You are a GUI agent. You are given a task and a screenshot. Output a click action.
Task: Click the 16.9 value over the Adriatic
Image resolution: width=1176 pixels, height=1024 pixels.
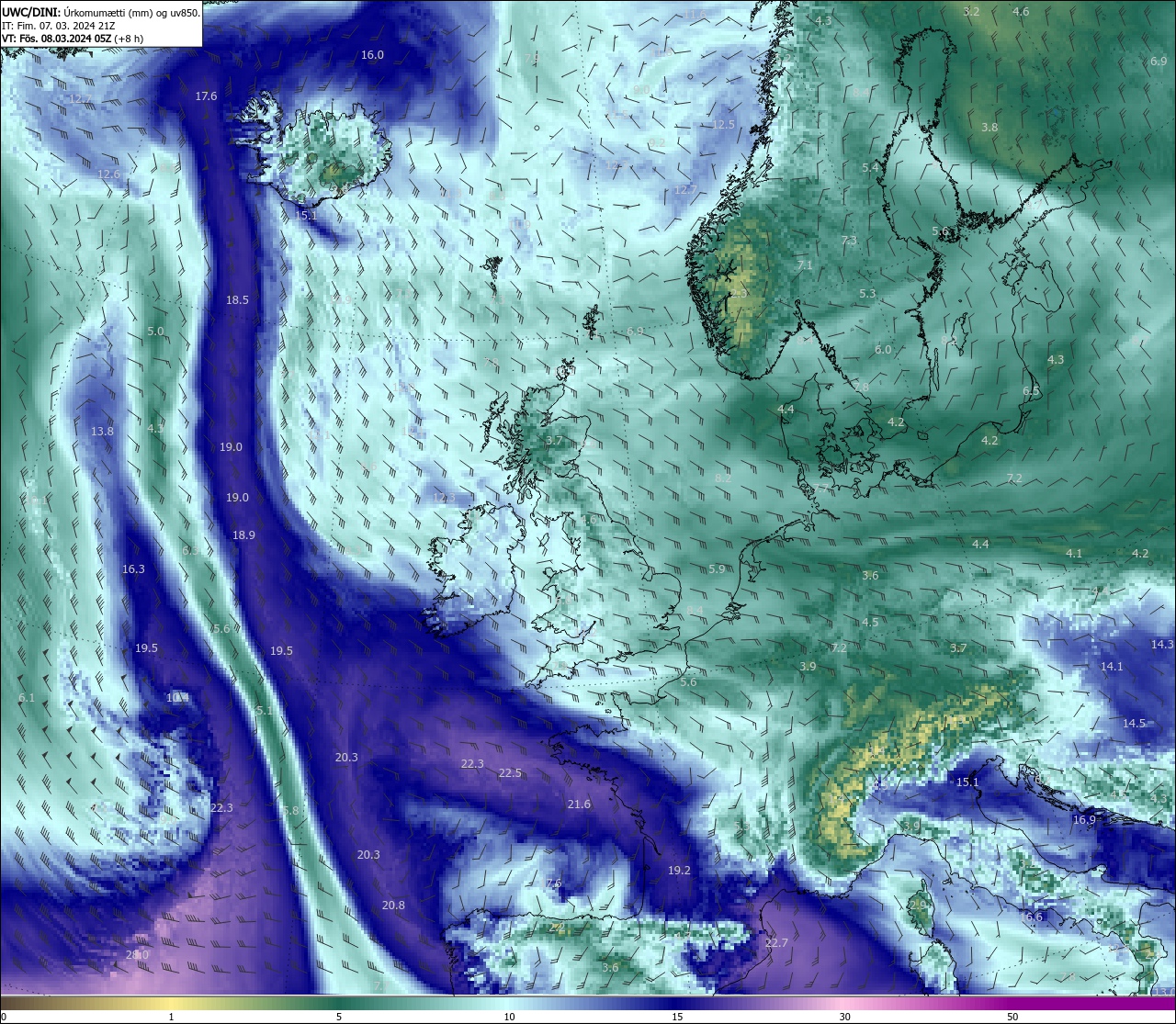(x=1084, y=820)
